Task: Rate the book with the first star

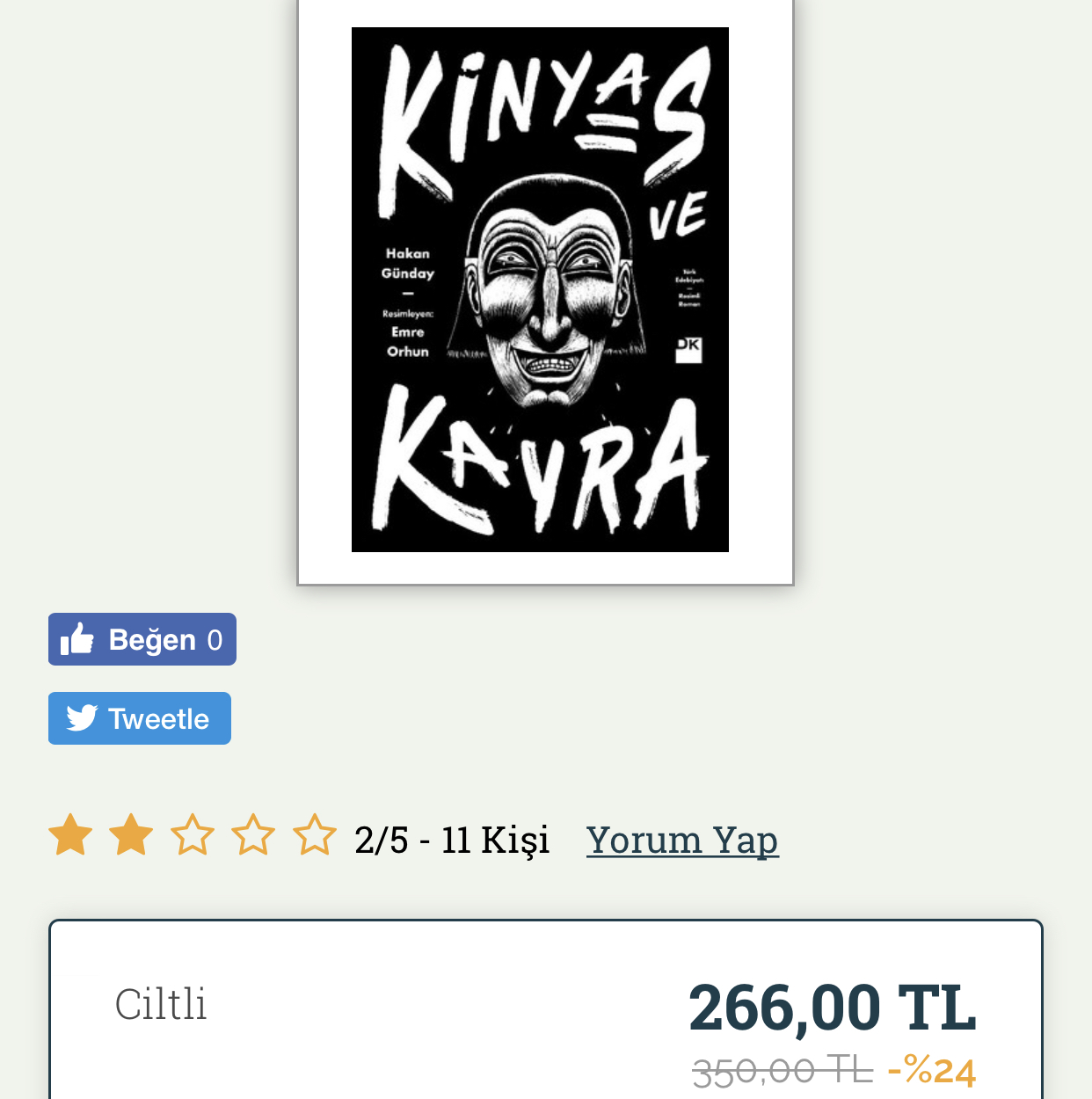Action: click(x=70, y=834)
